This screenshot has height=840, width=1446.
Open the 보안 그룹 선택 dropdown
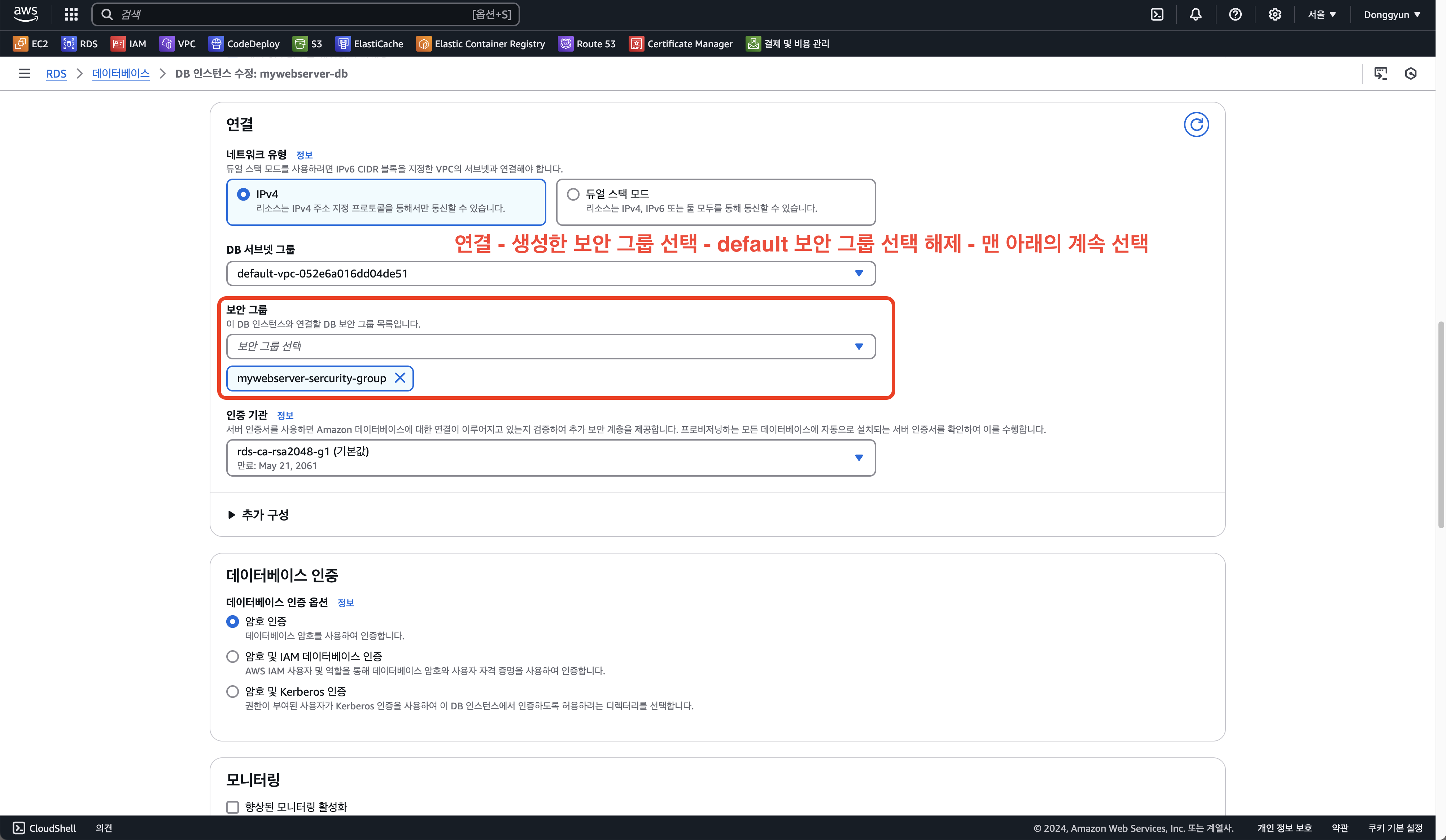click(551, 346)
